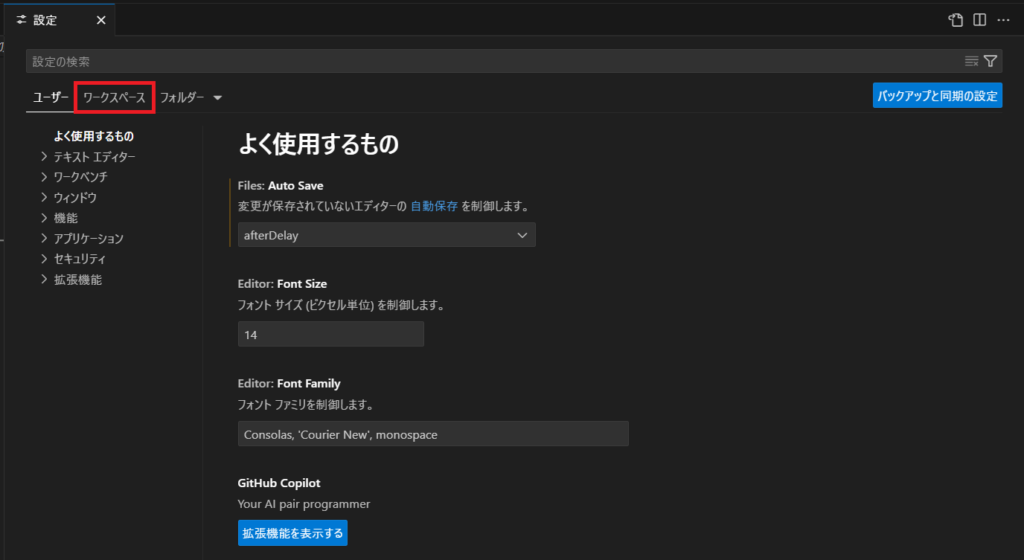
Task: Expand the テキスト エディター category
Action: 44,156
